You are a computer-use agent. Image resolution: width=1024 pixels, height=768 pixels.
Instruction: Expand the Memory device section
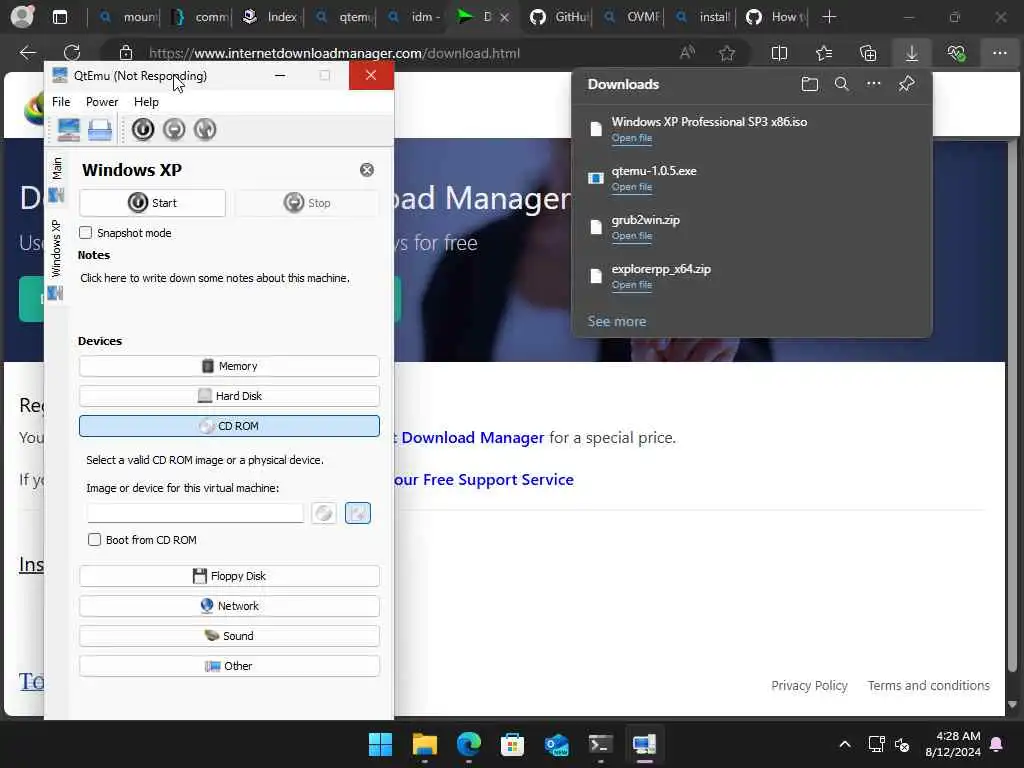click(x=229, y=366)
